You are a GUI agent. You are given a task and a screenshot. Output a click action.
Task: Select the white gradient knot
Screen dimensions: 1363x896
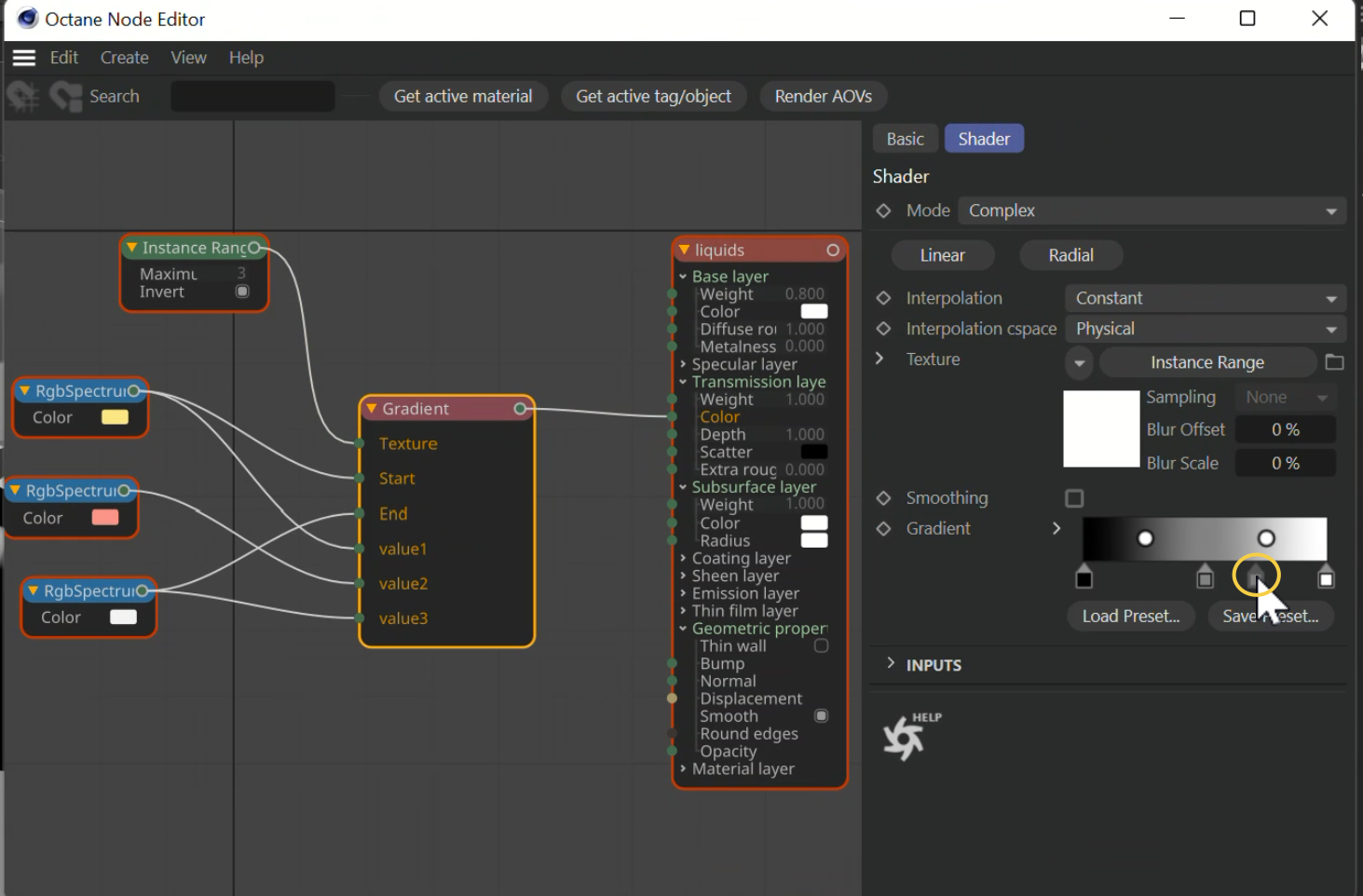pos(1326,577)
